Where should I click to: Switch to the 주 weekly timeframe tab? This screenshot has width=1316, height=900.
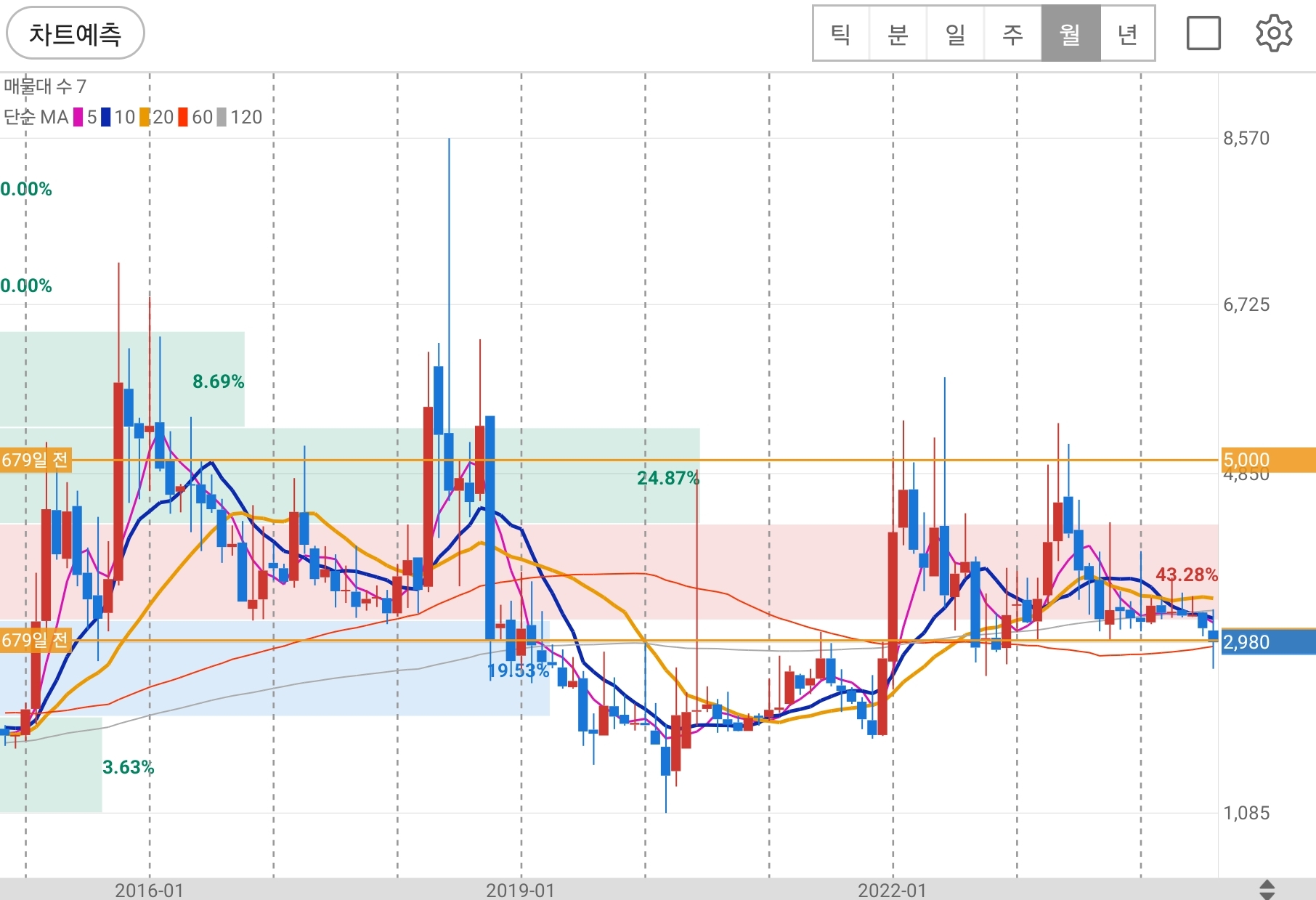pyautogui.click(x=1012, y=34)
